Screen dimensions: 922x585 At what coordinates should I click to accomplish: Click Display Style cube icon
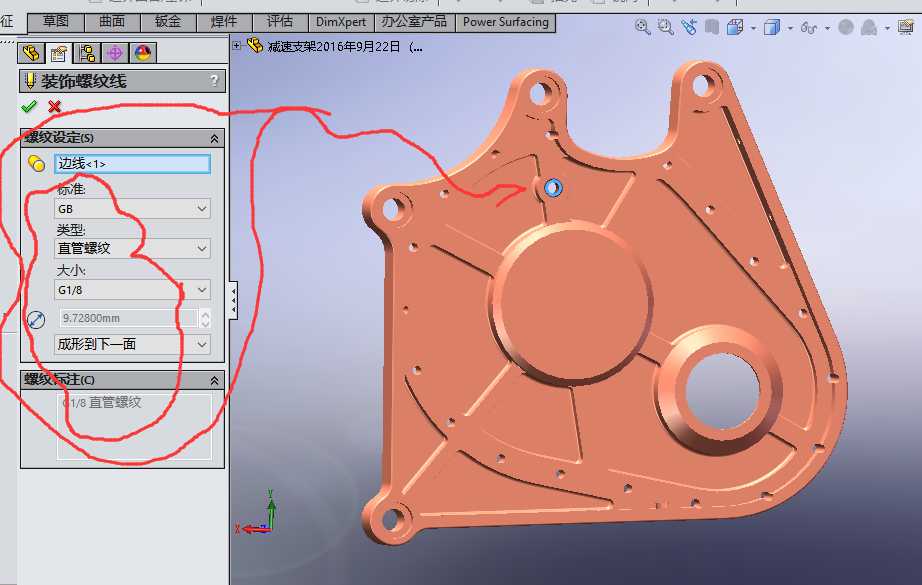pos(771,27)
